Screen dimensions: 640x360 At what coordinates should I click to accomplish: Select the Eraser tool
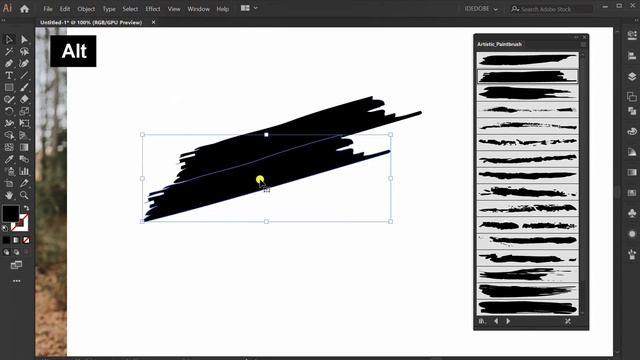24,99
